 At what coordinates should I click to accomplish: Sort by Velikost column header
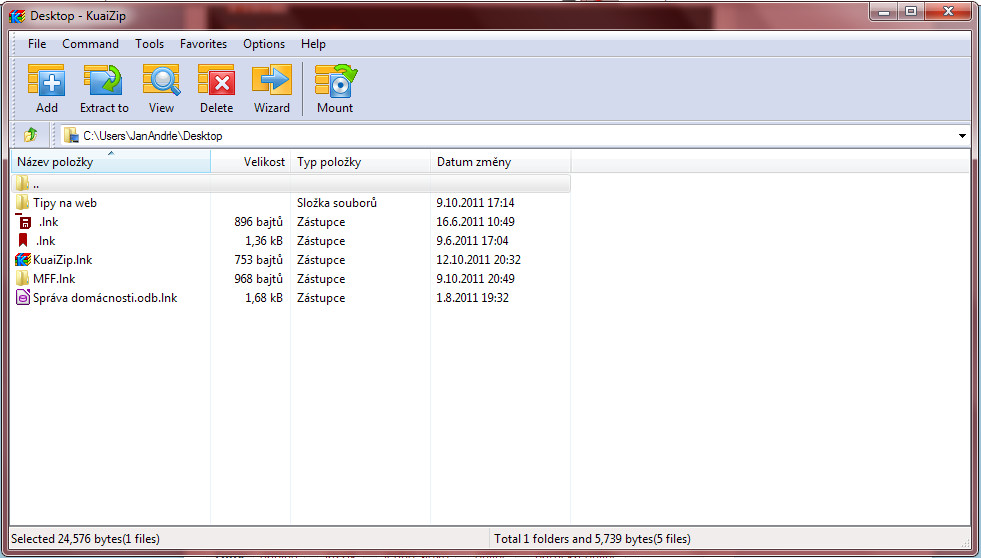[x=250, y=161]
